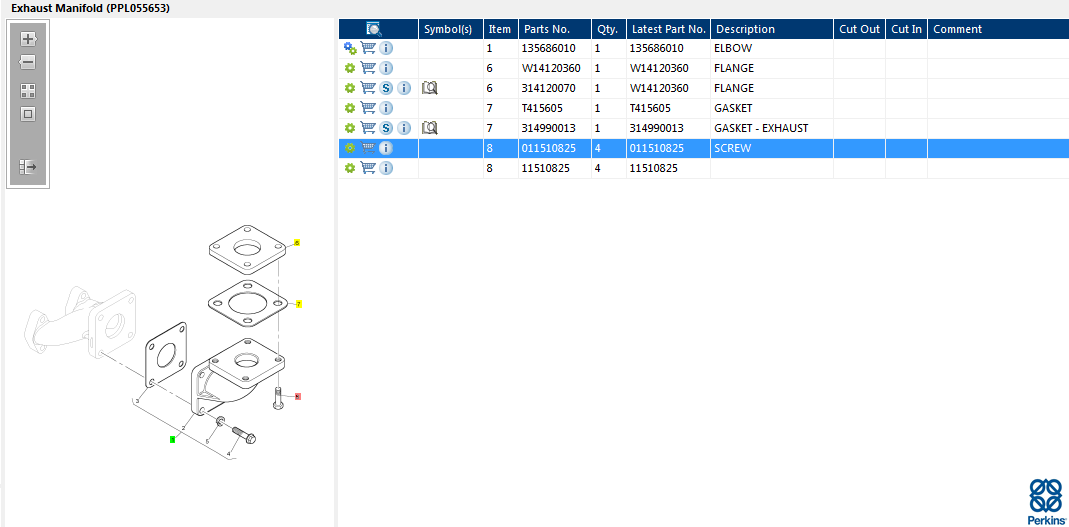1069x527 pixels.
Task: Click gear icon on 11510825 row
Action: point(350,168)
